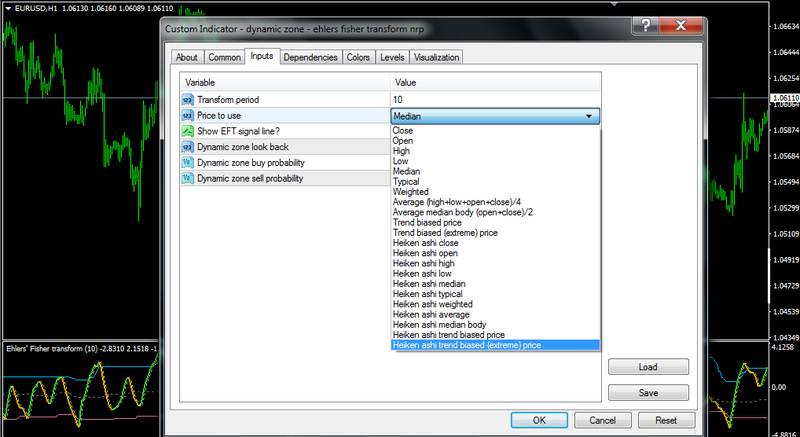Click the Dynamic zone buy probability icon
Image resolution: width=800 pixels, height=437 pixels.
point(188,163)
